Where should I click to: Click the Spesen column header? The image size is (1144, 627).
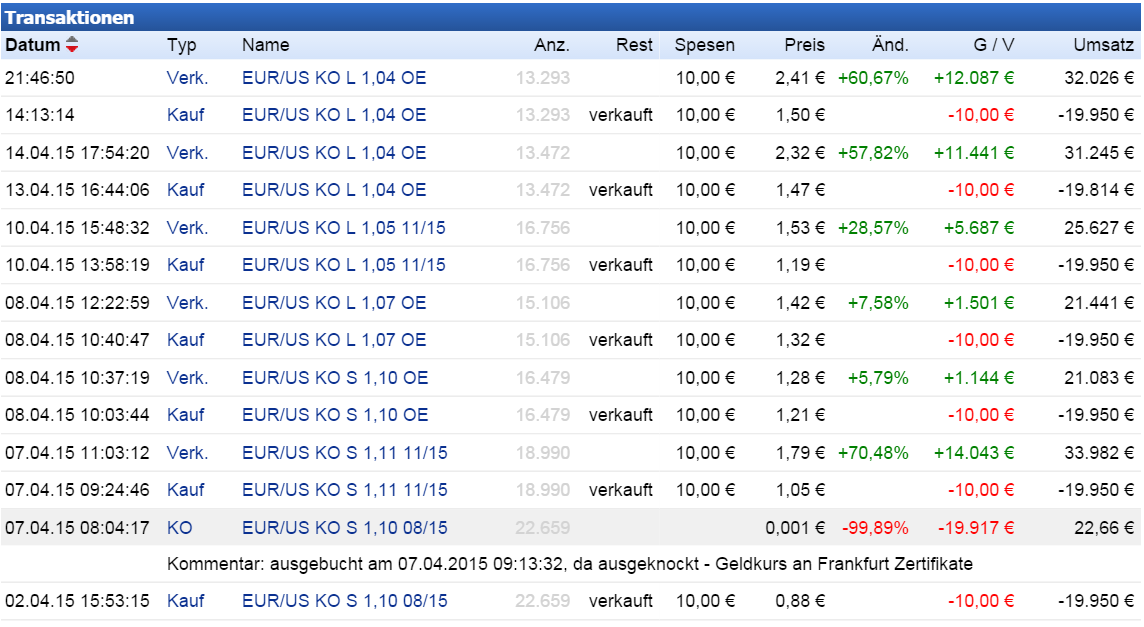coord(704,46)
